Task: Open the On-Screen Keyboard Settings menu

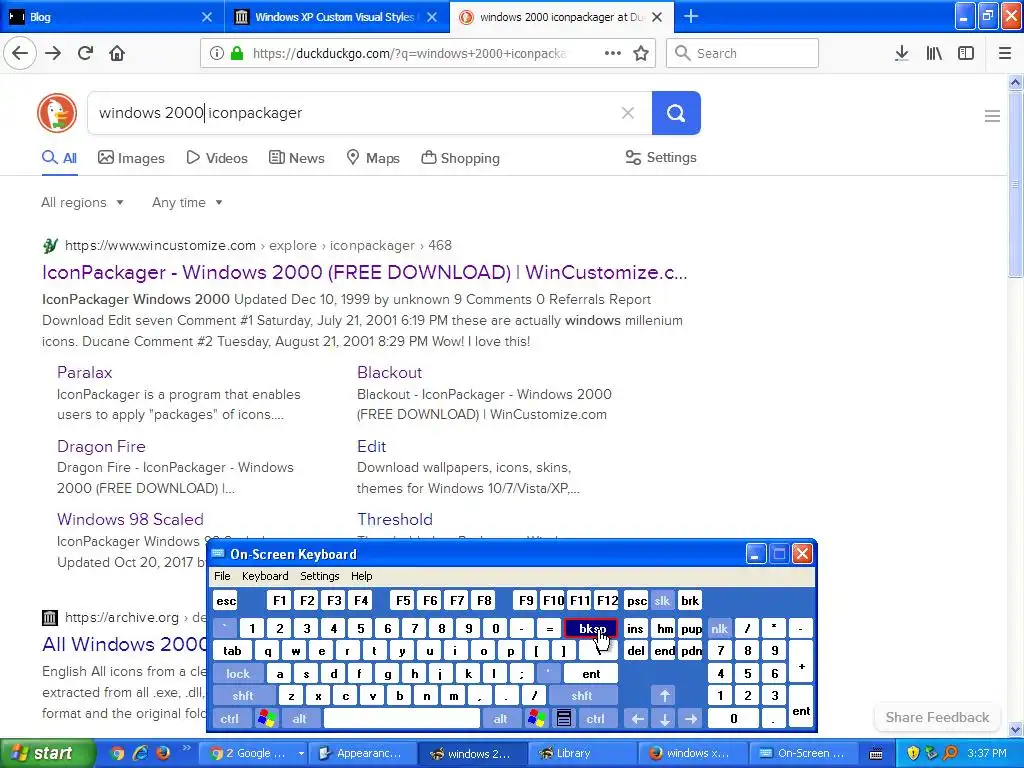Action: point(319,576)
